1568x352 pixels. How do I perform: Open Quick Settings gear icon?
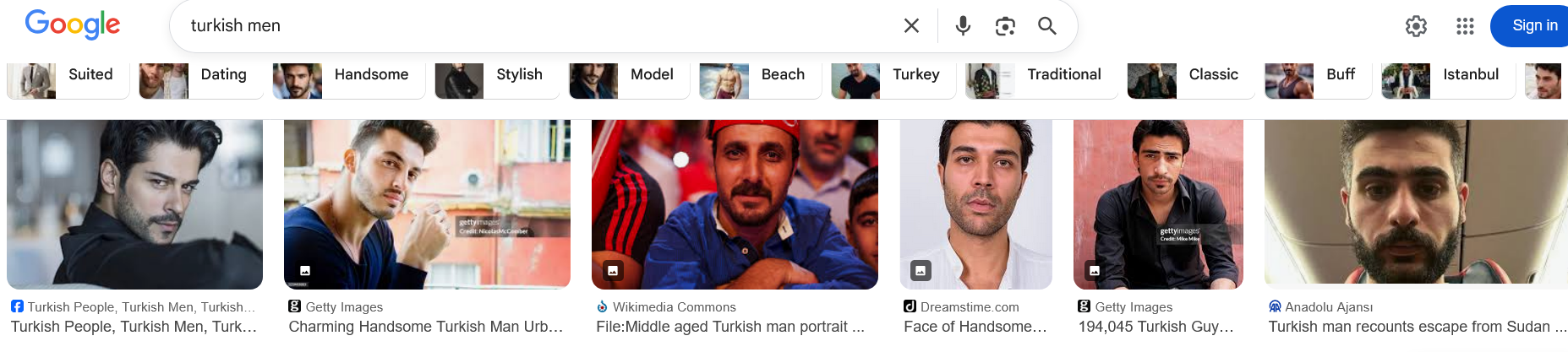tap(1416, 26)
